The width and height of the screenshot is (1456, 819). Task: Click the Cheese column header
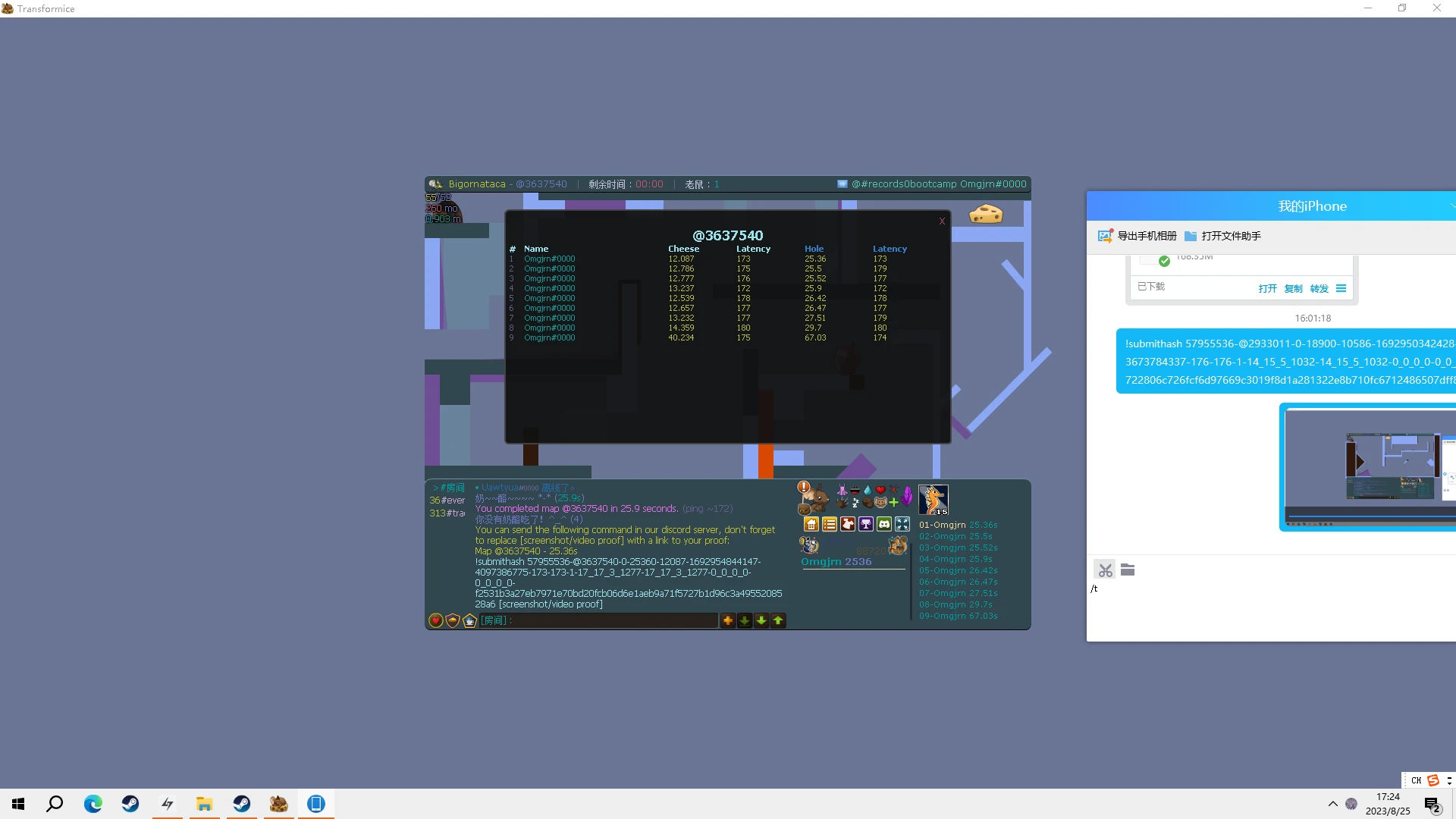pos(683,249)
